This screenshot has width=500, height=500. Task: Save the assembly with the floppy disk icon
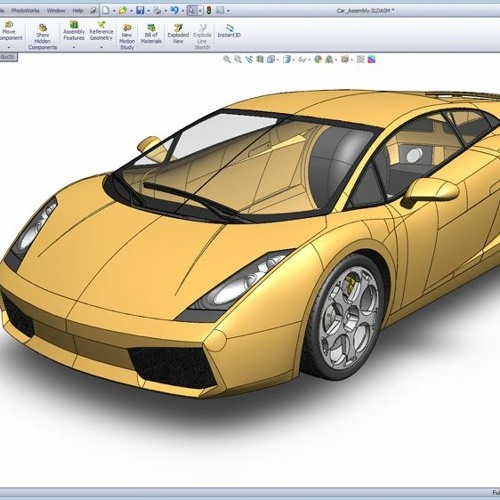click(140, 10)
